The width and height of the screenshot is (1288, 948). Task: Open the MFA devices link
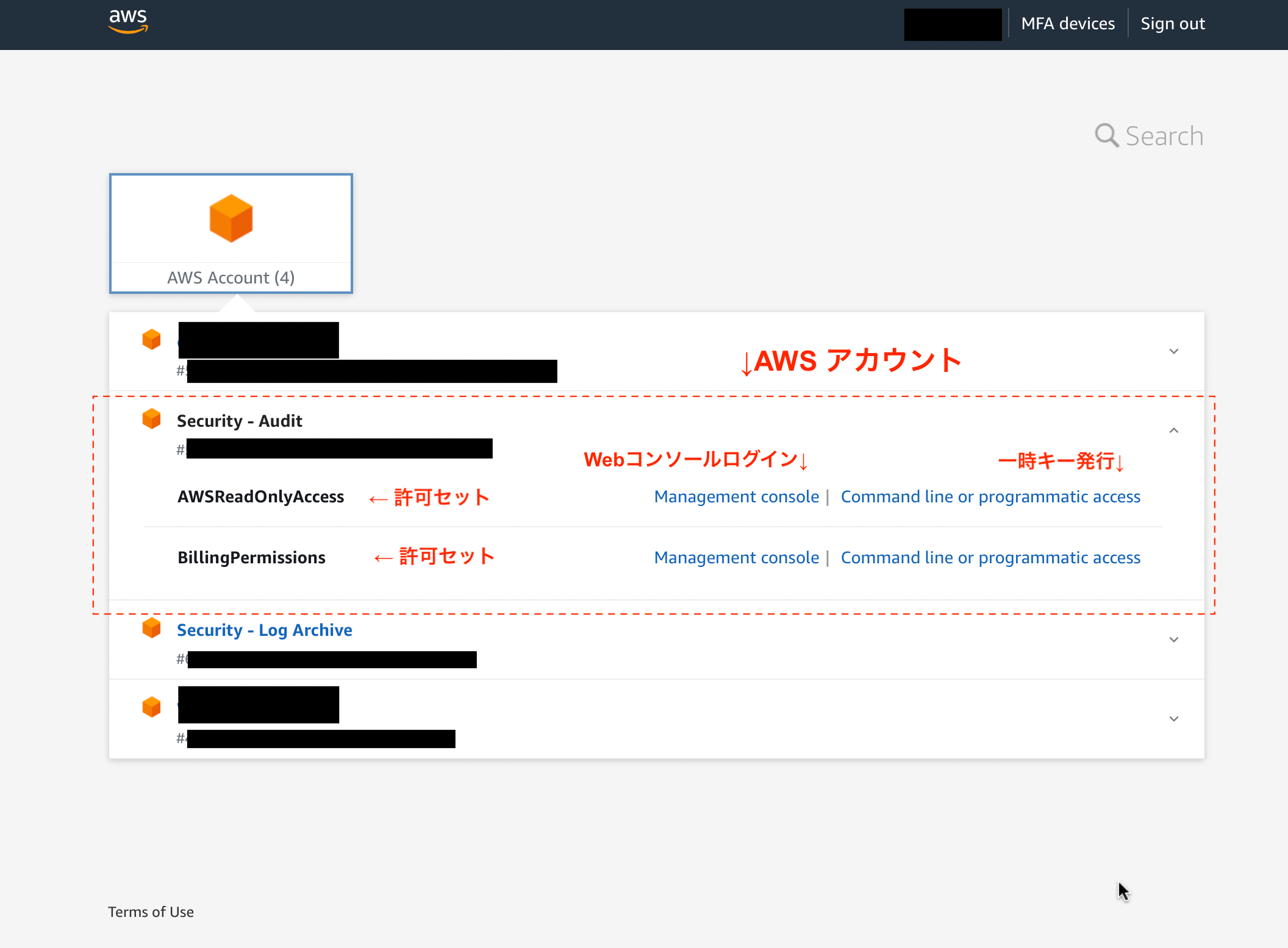[x=1068, y=24]
